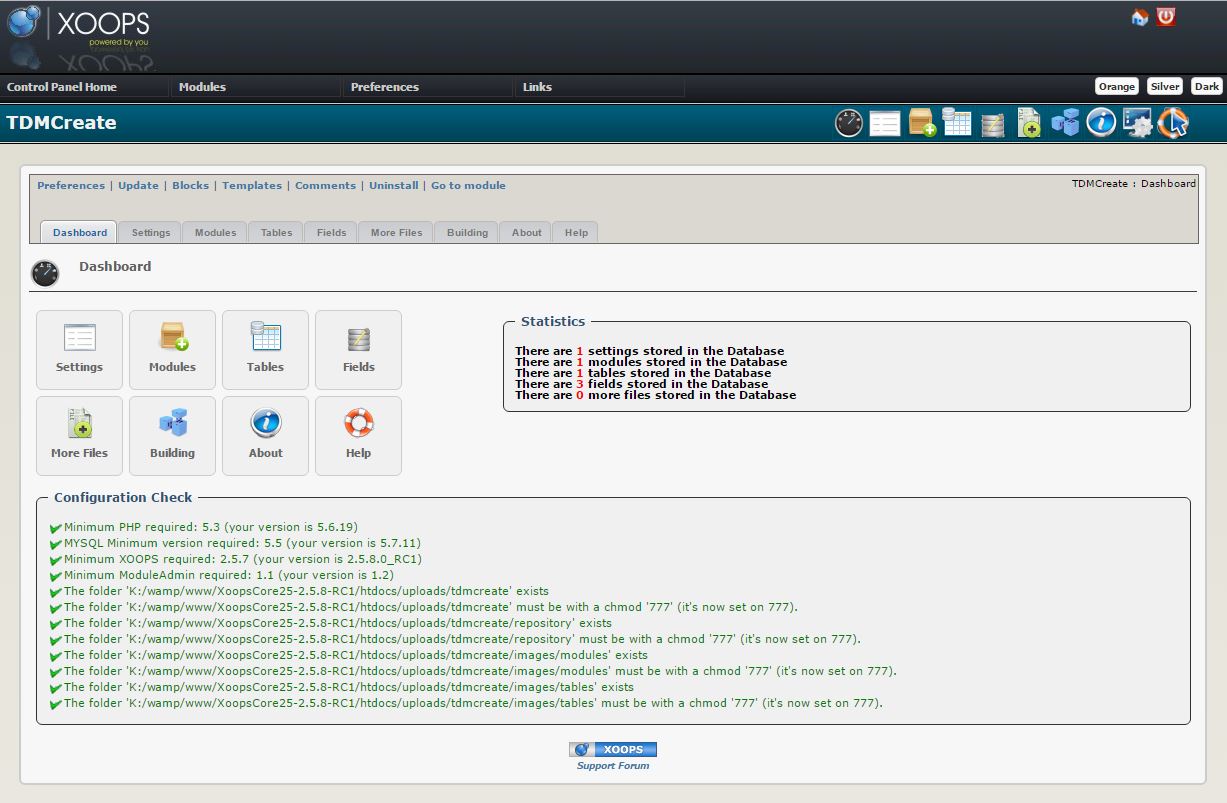Open Control Panel Home menu
1227x803 pixels.
coord(62,87)
